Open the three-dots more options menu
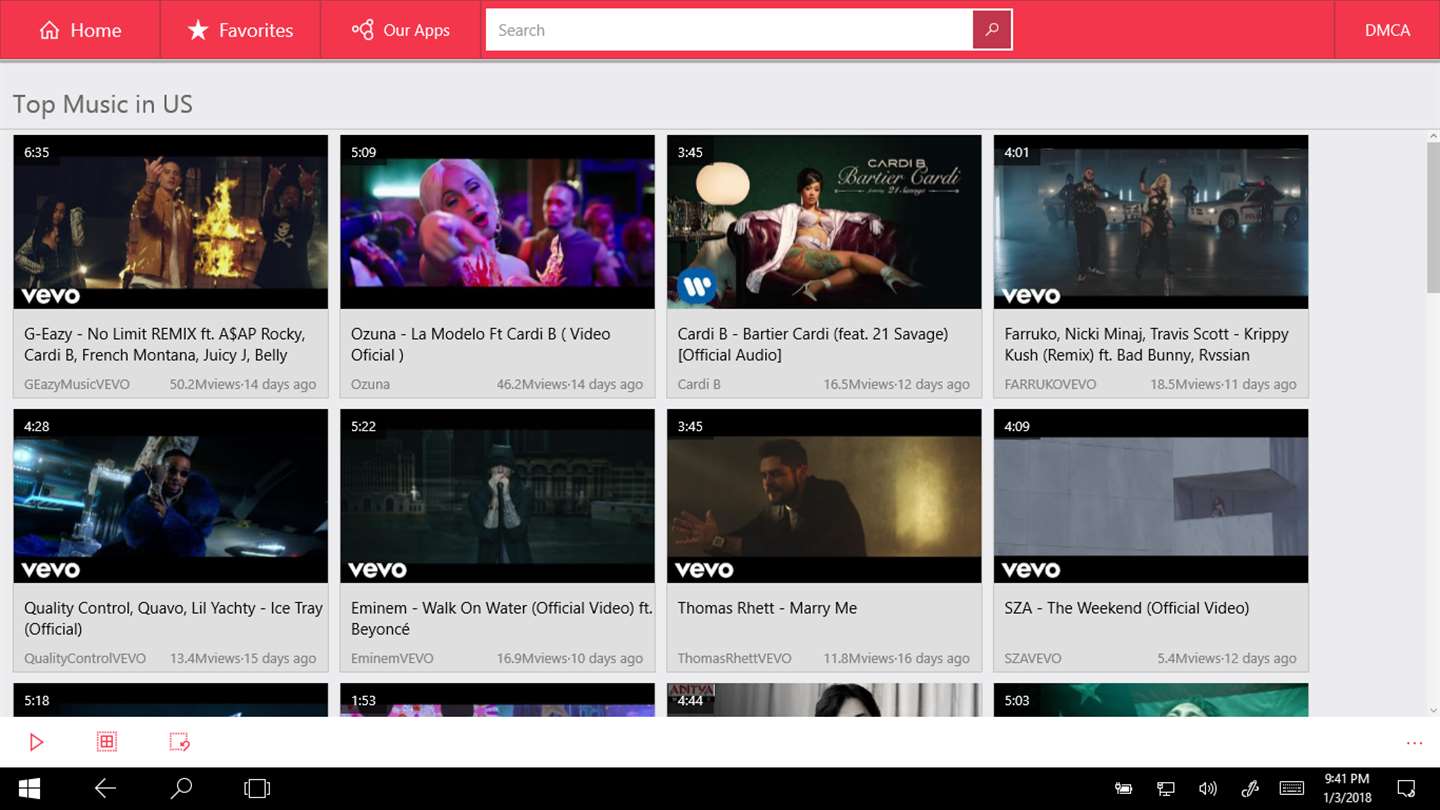 click(1414, 743)
